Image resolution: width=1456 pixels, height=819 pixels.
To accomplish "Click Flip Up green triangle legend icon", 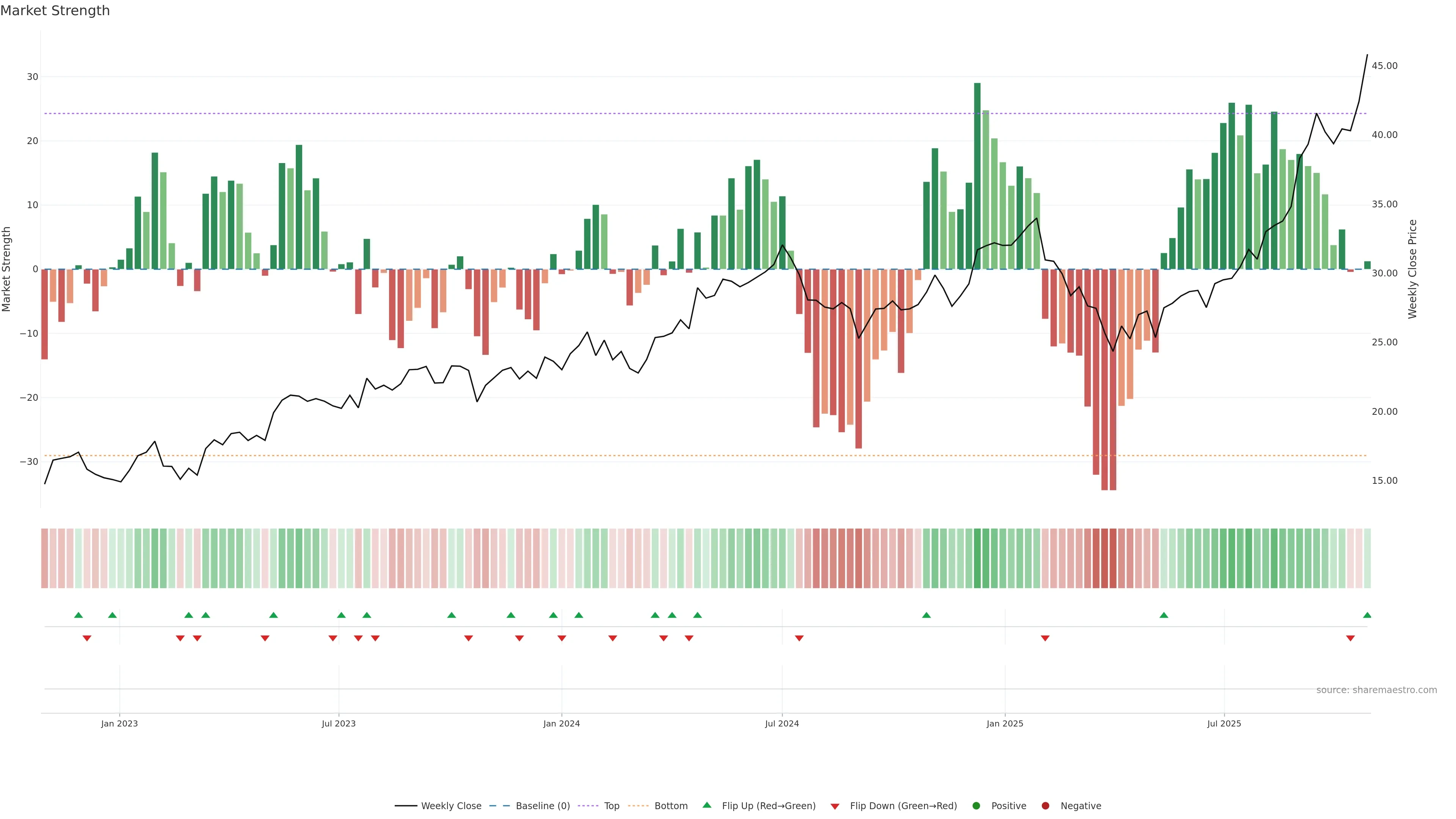I will click(x=706, y=805).
